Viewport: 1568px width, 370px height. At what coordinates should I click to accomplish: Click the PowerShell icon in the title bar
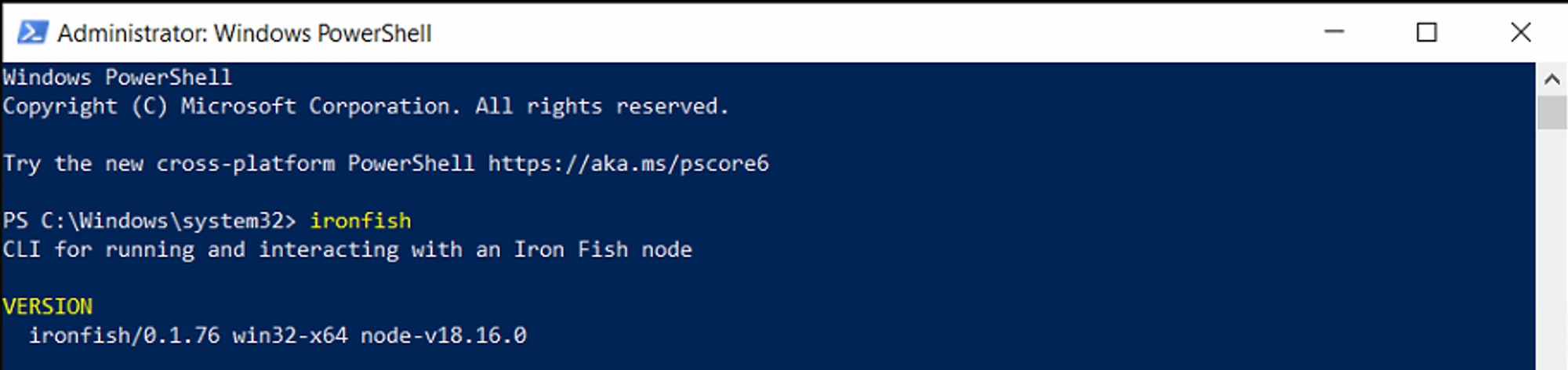(33, 33)
